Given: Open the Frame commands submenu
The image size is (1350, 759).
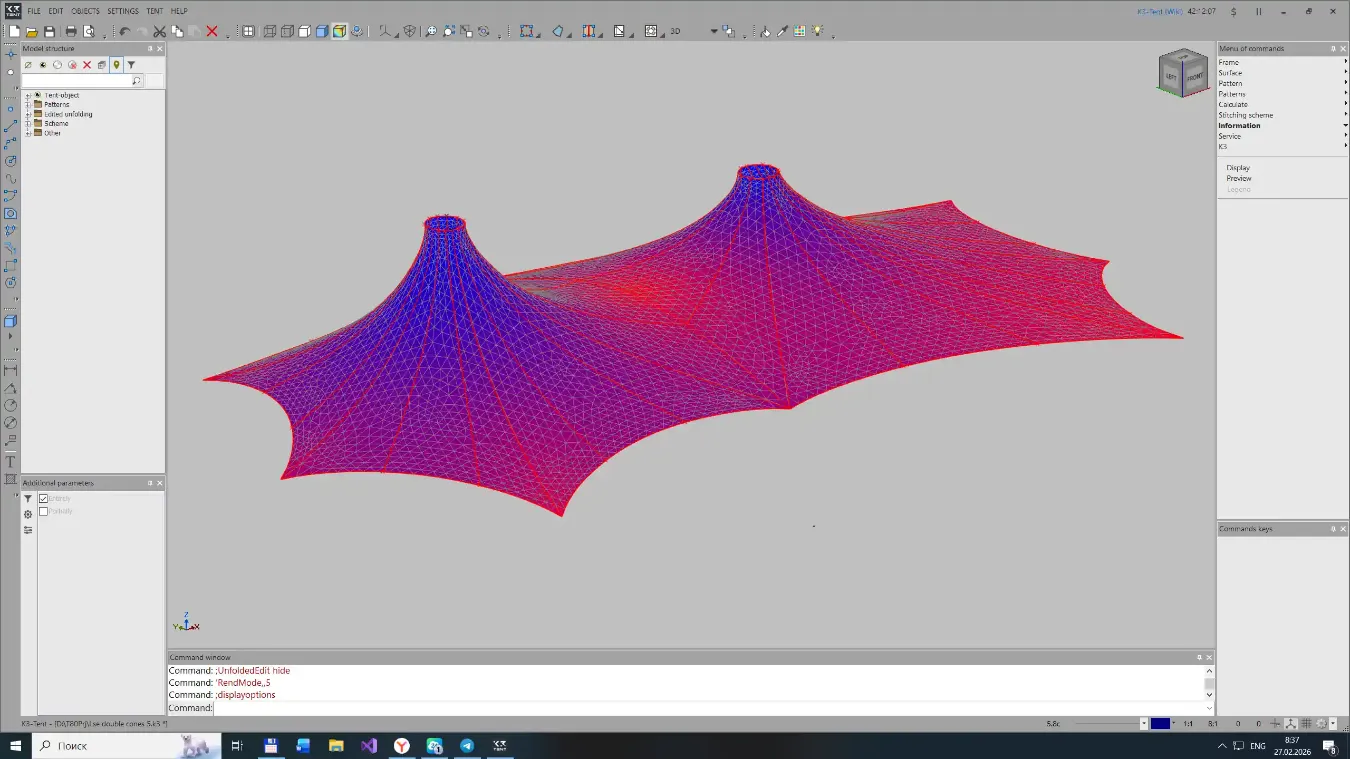Looking at the screenshot, I should pyautogui.click(x=1283, y=62).
